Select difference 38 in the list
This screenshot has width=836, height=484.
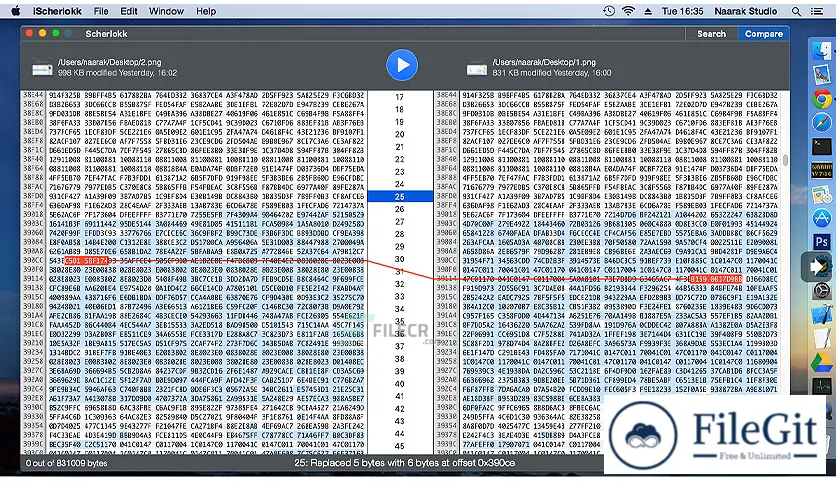click(399, 359)
